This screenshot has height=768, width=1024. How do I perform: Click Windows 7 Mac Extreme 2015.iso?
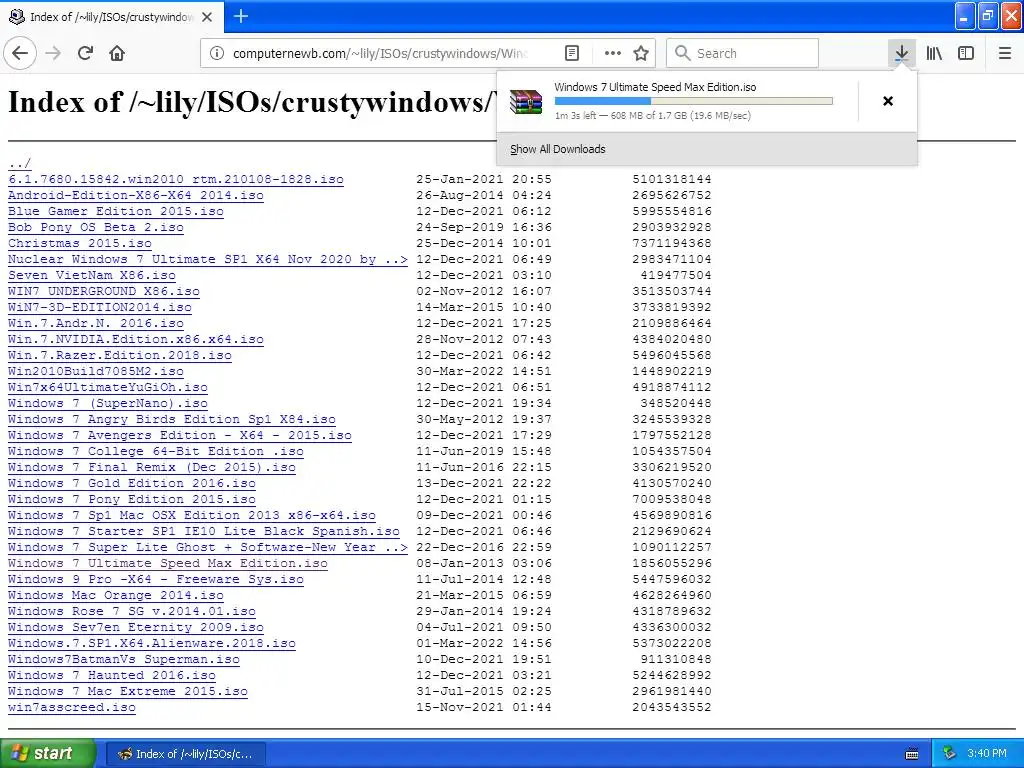click(x=128, y=691)
